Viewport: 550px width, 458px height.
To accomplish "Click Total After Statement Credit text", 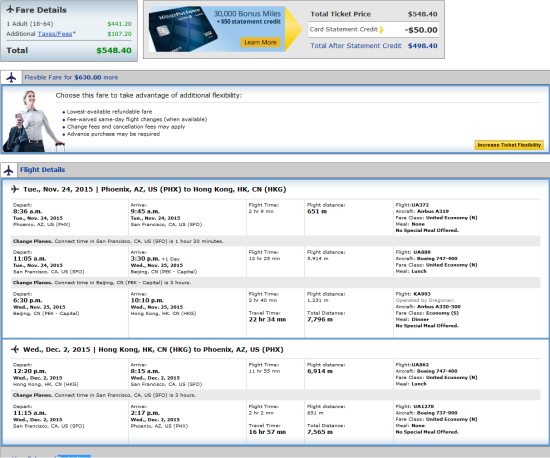I will coord(356,46).
